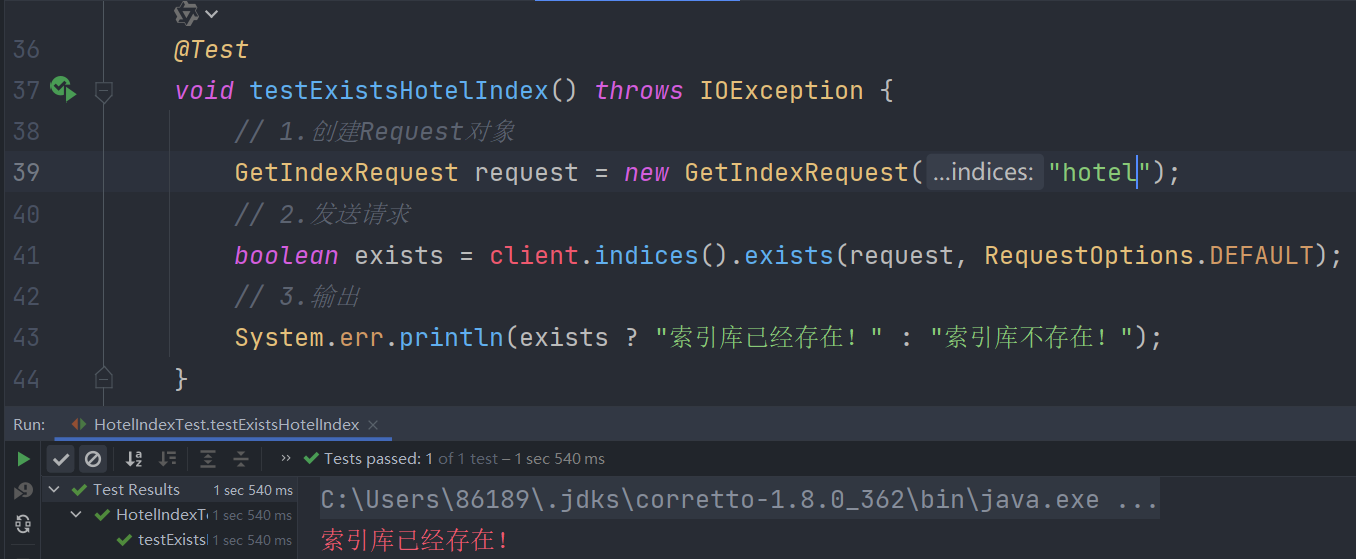This screenshot has height=559, width=1356.
Task: Toggle Show Ignored tests button
Action: tap(93, 459)
